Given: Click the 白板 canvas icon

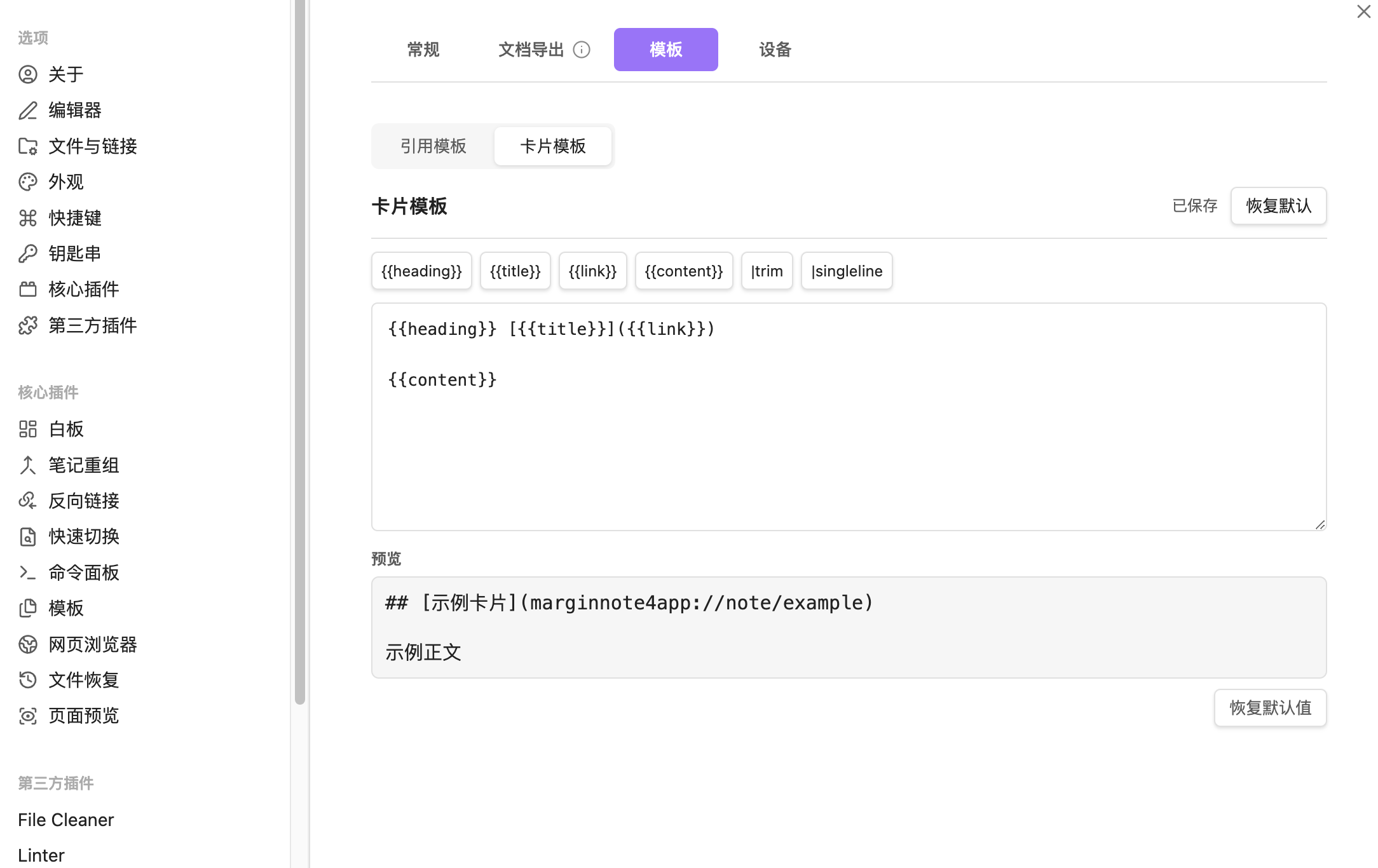Looking at the screenshot, I should [x=27, y=429].
